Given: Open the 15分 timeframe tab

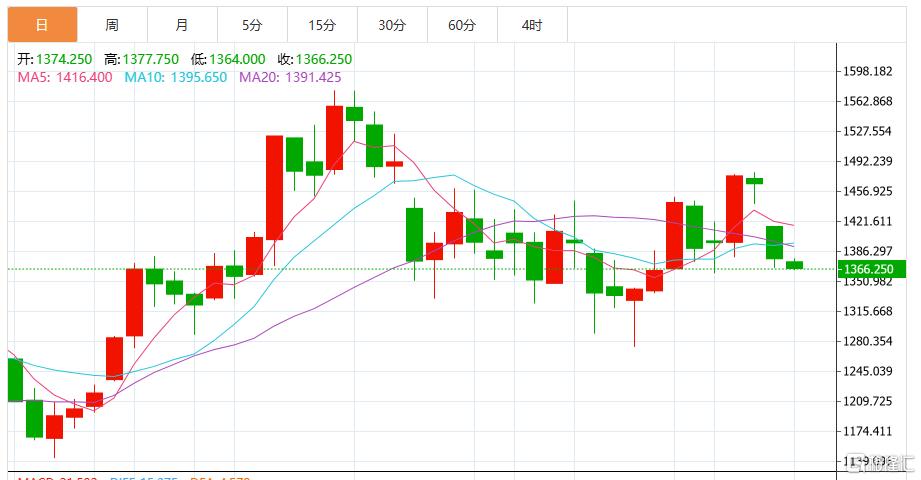Looking at the screenshot, I should [322, 25].
